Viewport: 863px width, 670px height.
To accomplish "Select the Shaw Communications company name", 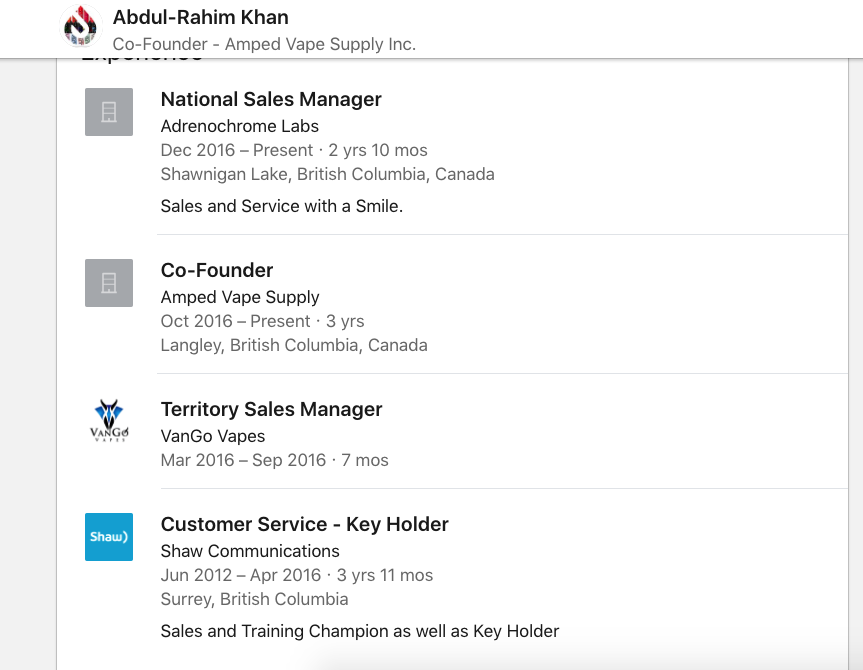I will [250, 551].
